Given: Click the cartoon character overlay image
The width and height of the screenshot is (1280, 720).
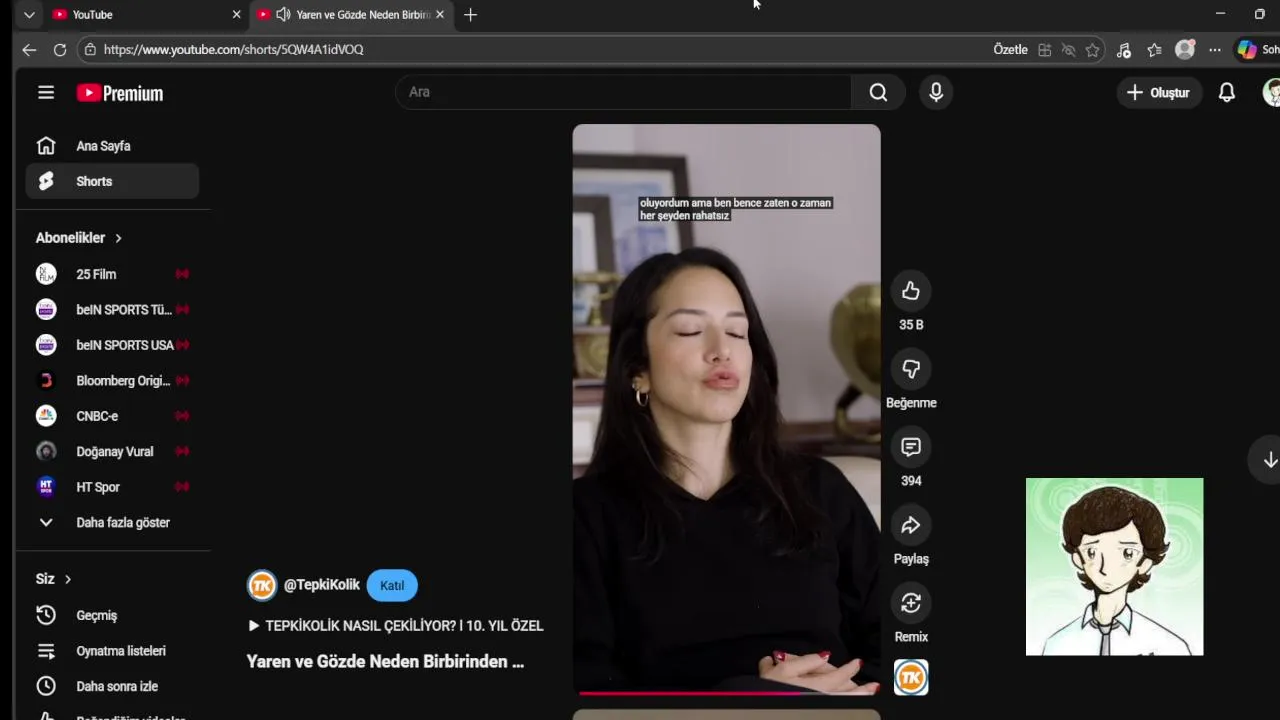Looking at the screenshot, I should pos(1114,567).
